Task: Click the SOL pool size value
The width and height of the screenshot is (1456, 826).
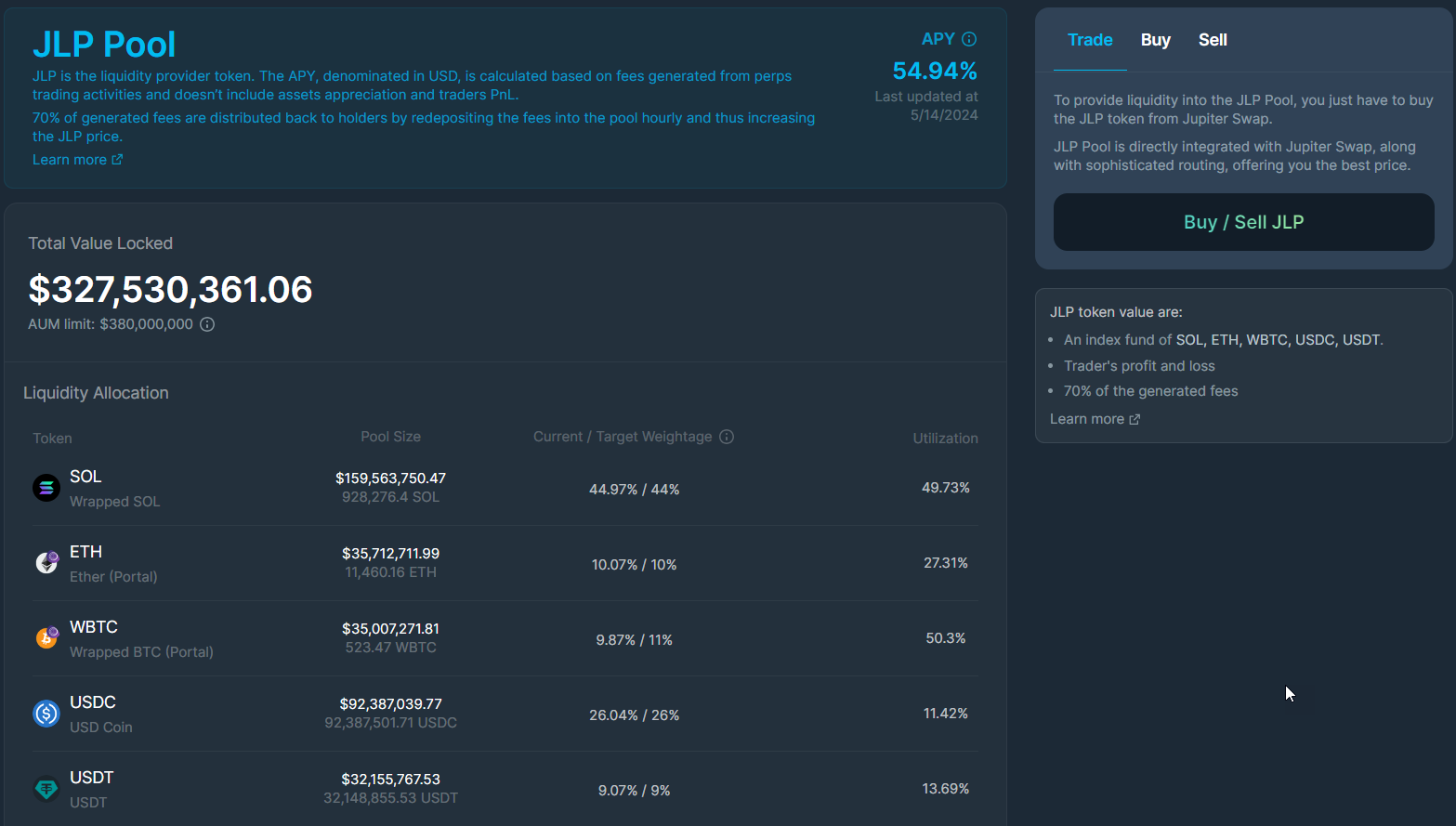Action: [x=390, y=479]
